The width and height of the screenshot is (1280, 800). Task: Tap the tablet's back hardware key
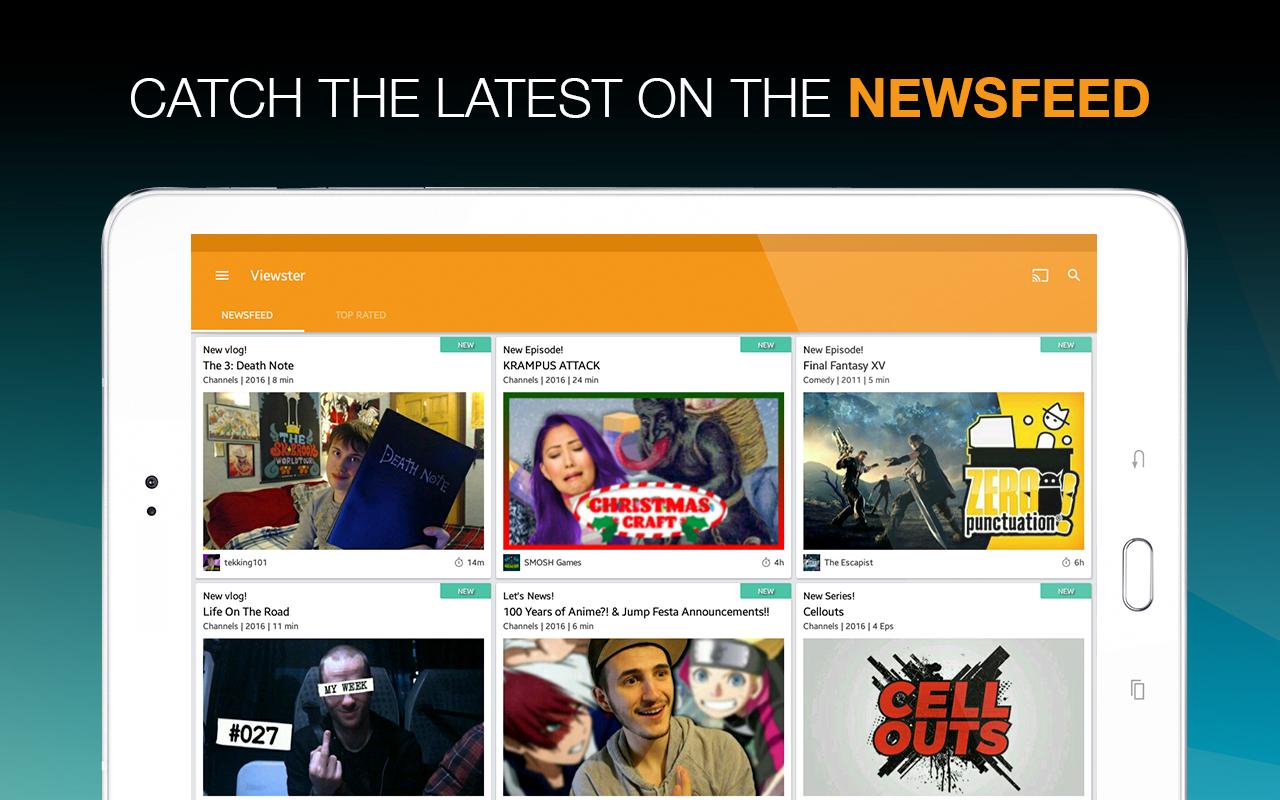[1138, 459]
